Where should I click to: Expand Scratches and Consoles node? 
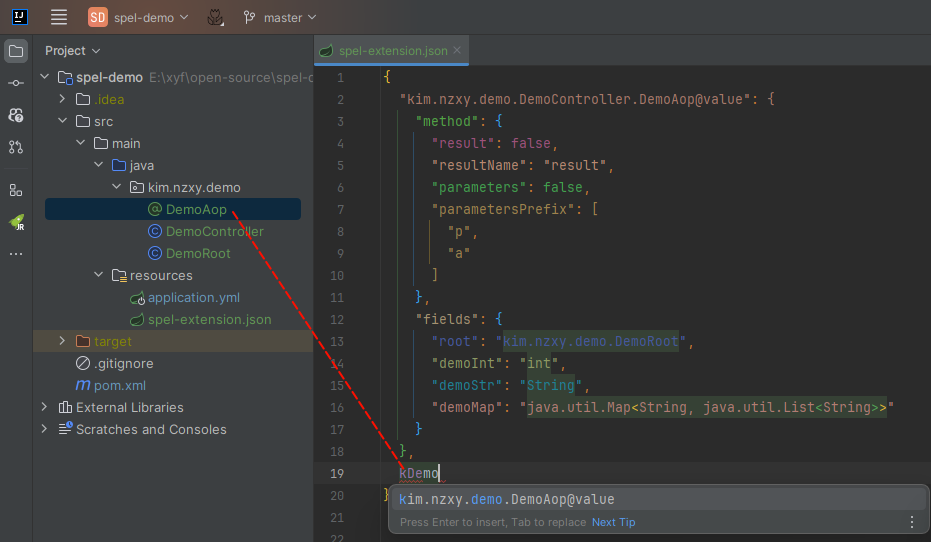point(45,429)
